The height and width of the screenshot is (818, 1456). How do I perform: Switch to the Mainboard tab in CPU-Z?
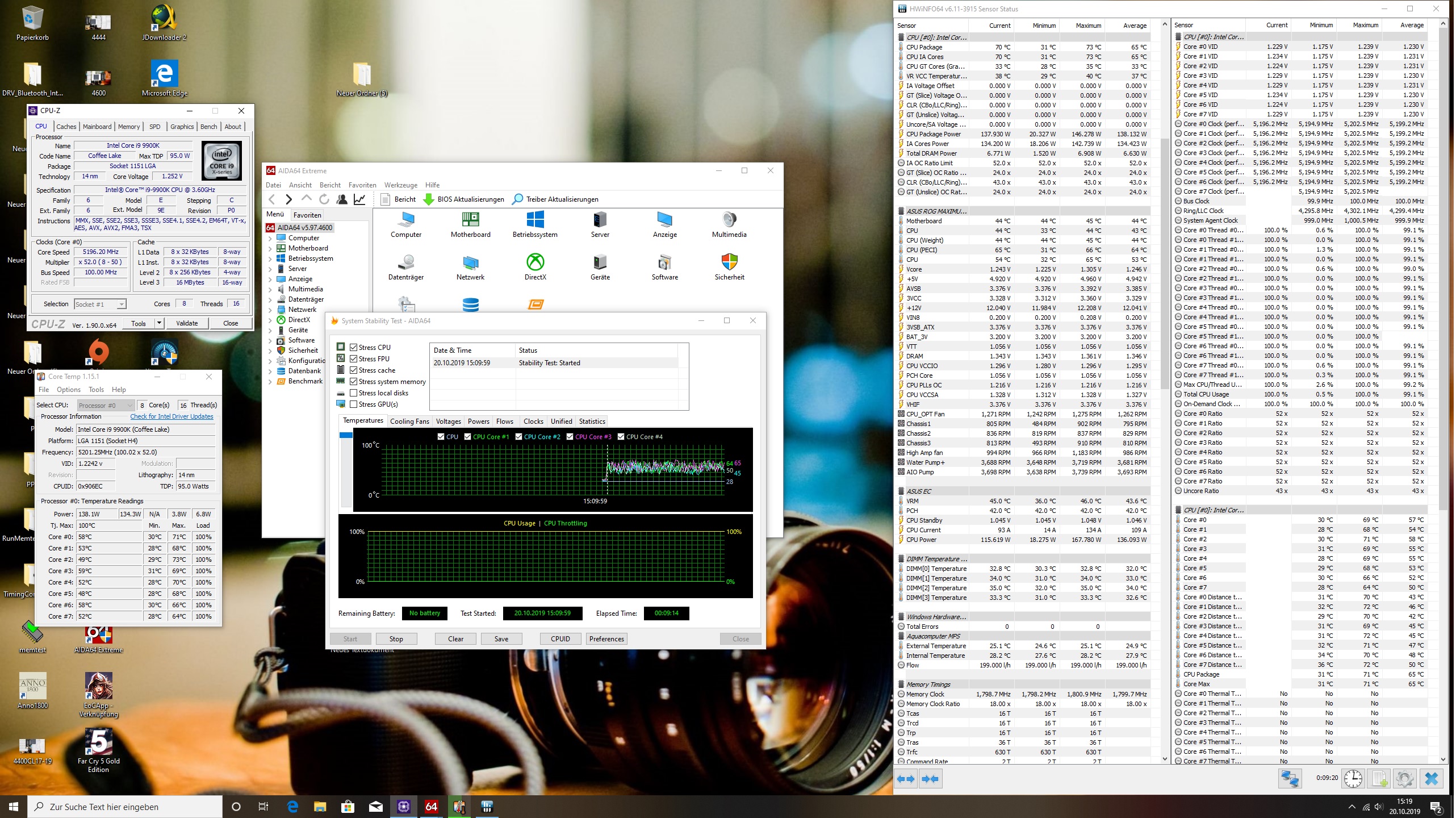tap(97, 127)
